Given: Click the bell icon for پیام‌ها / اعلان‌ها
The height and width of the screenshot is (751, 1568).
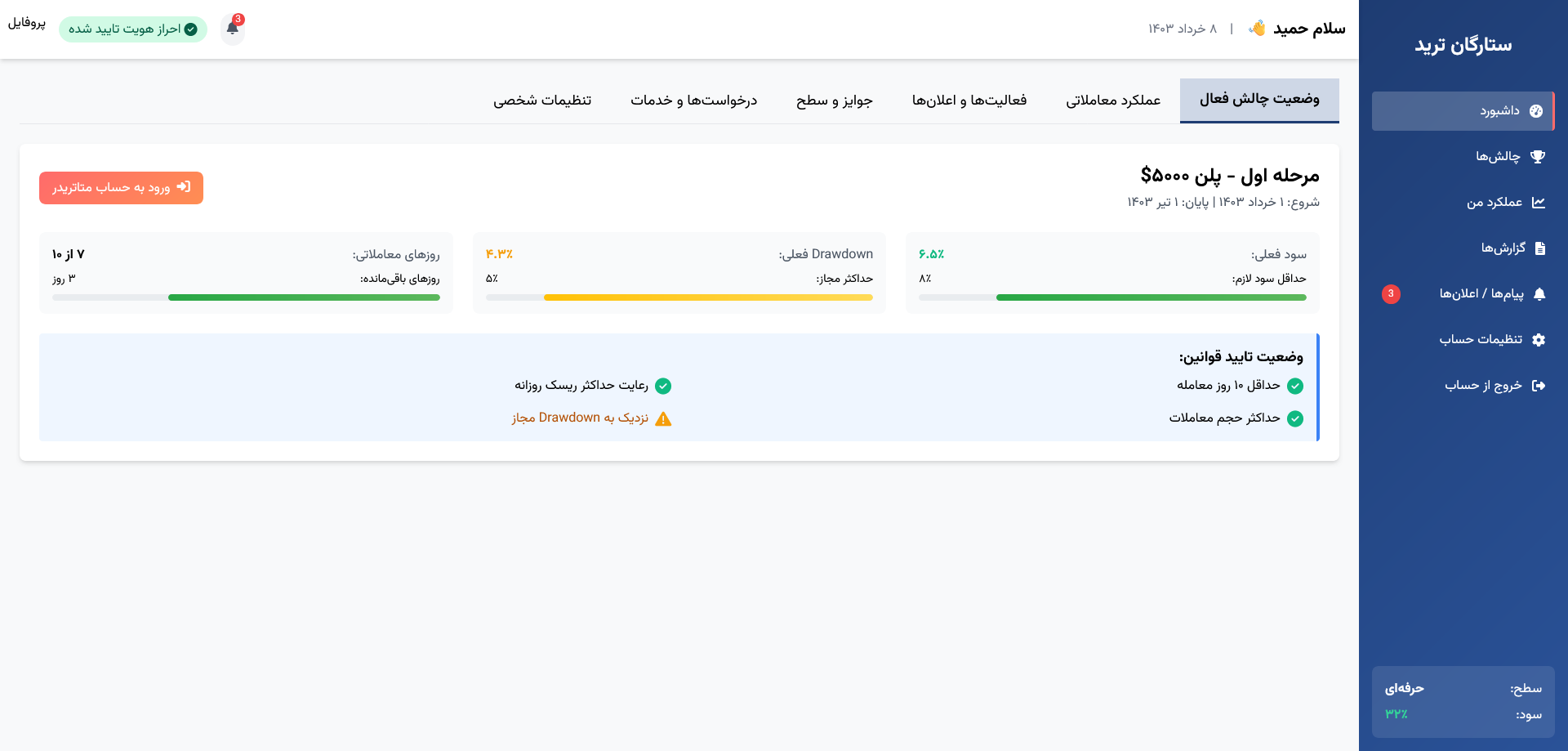Looking at the screenshot, I should click(1539, 294).
